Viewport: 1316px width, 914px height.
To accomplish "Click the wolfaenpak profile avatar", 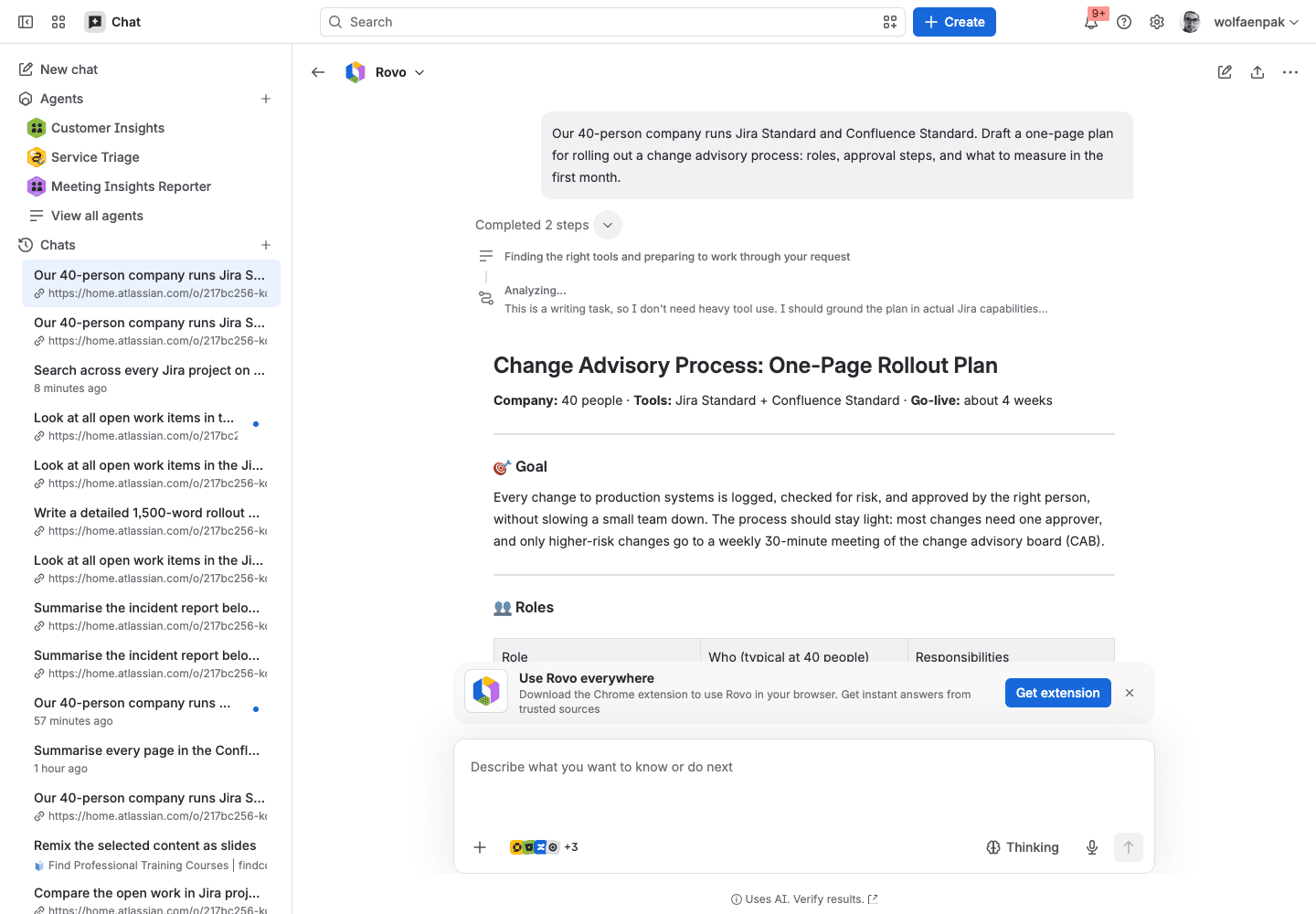I will coord(1190,22).
